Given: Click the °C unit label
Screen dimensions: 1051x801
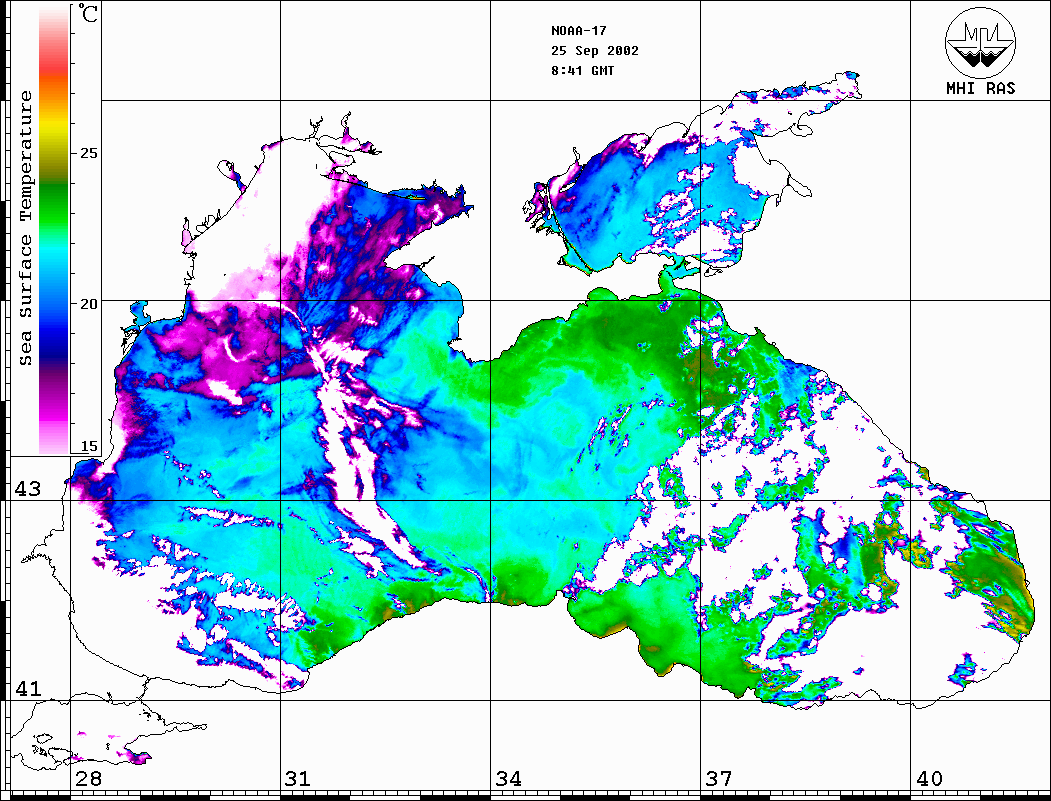Looking at the screenshot, I should pyautogui.click(x=88, y=13).
